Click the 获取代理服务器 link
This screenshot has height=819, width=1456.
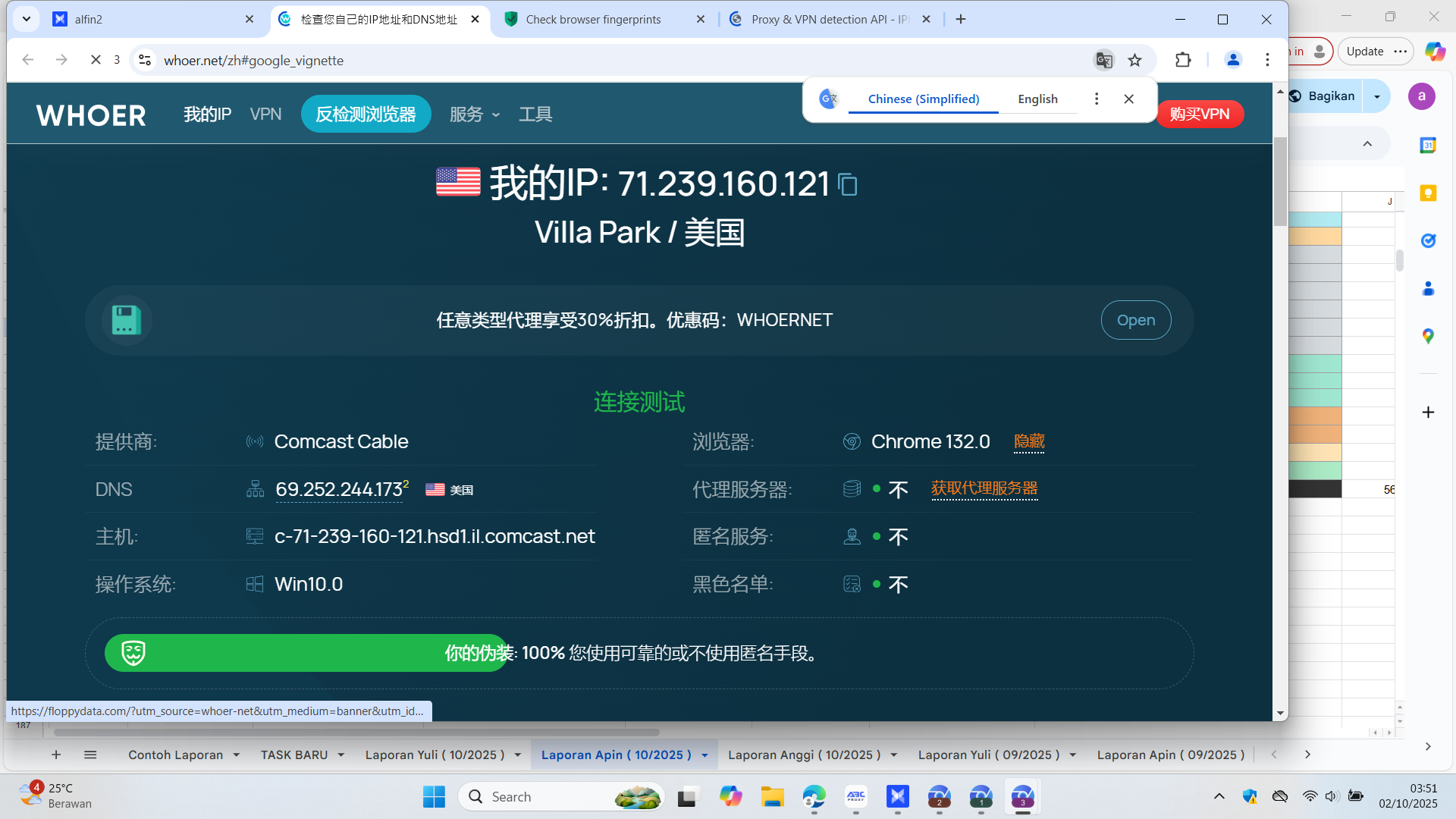click(984, 488)
